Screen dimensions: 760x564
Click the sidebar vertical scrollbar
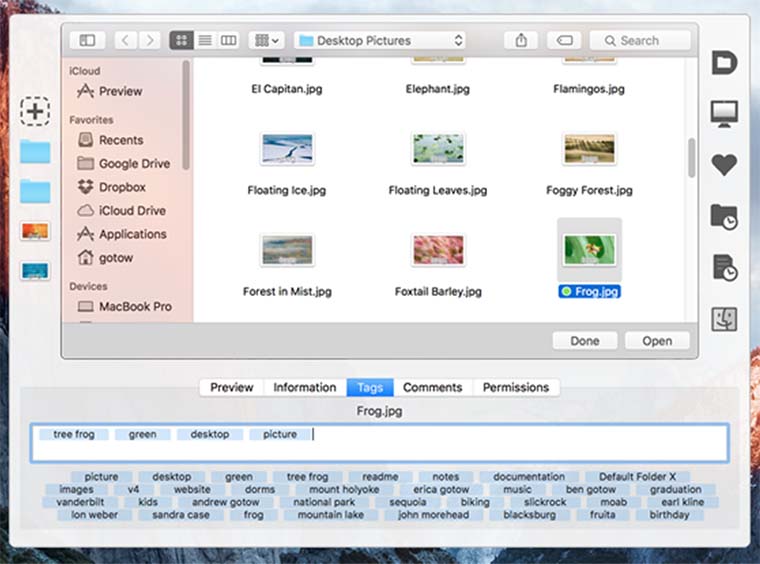186,115
